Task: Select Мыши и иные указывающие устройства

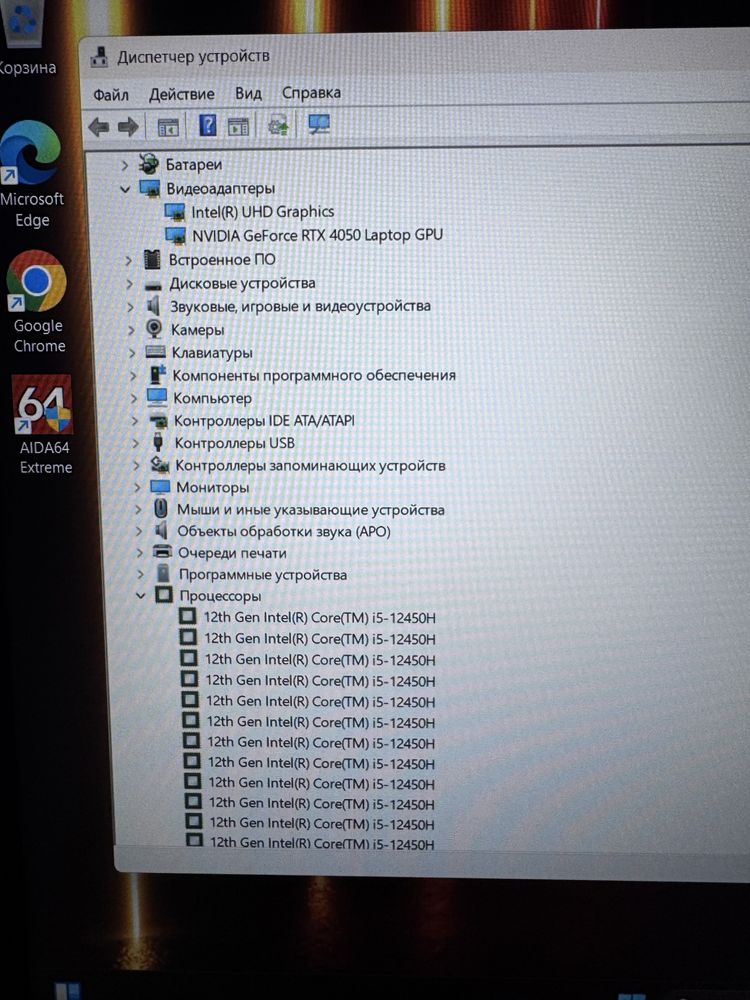Action: (x=311, y=510)
